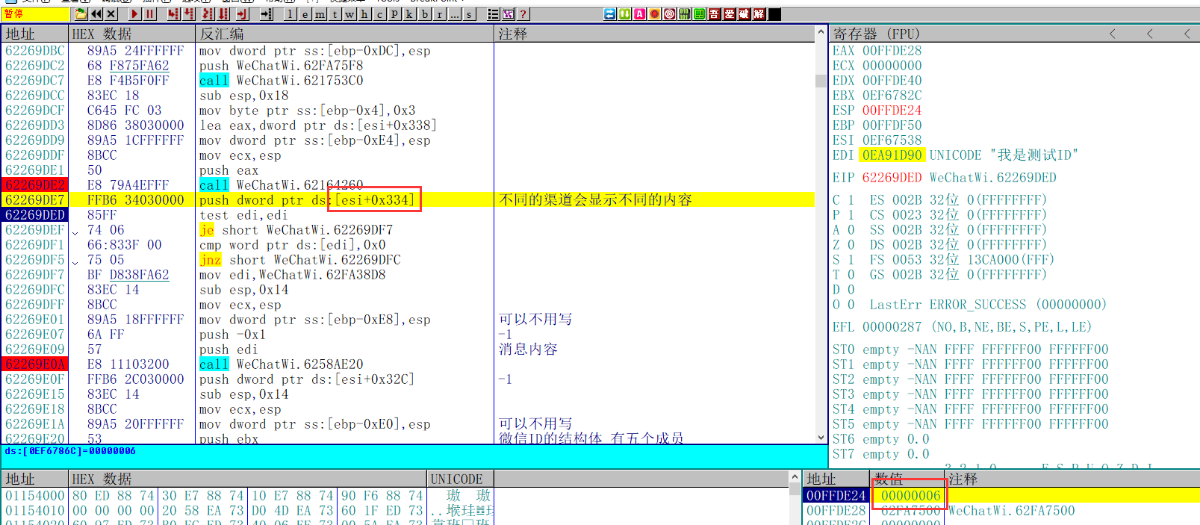
Task: Click the debugging options list icon
Action: coord(493,14)
